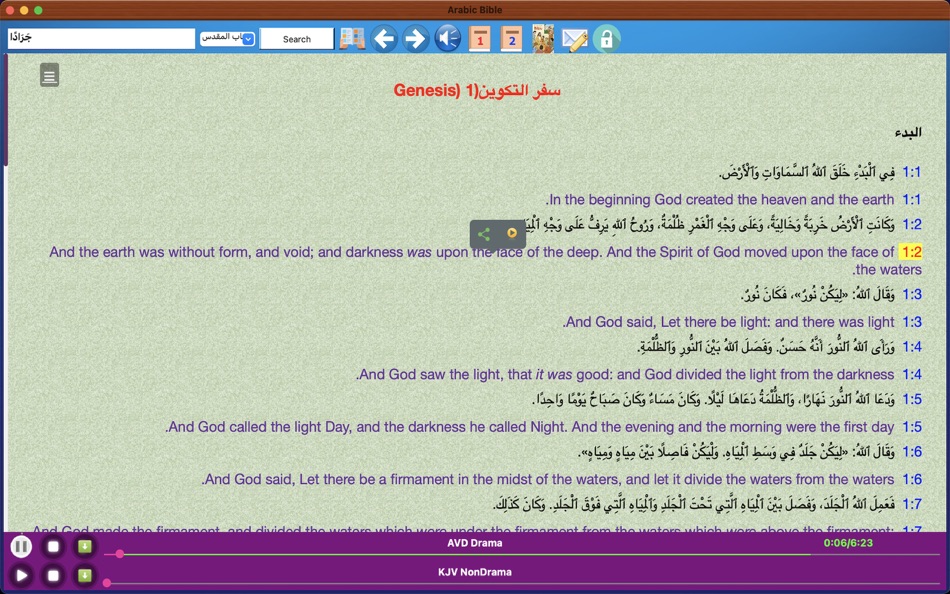This screenshot has height=594, width=950.
Task: Select the highlighted verse 1:2 number
Action: click(911, 252)
